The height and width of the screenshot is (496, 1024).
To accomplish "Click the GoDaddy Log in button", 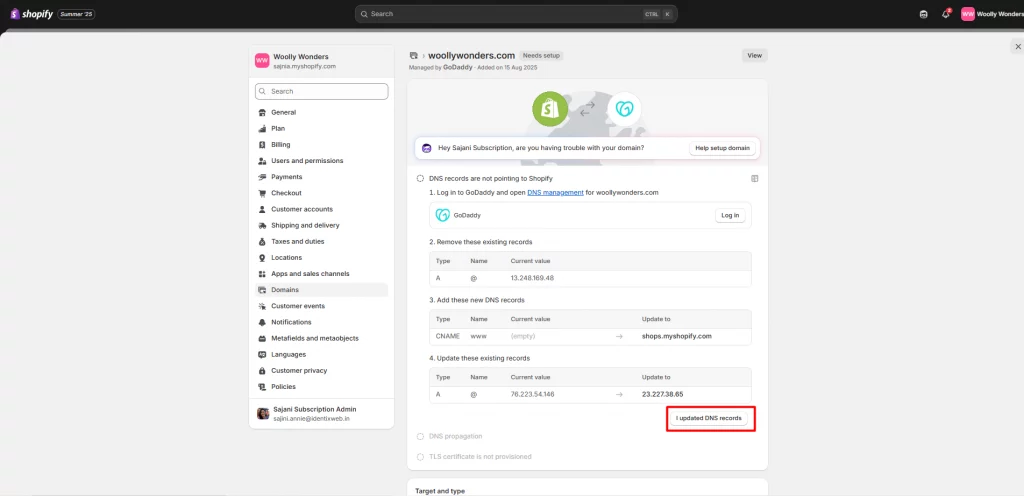I will (730, 215).
